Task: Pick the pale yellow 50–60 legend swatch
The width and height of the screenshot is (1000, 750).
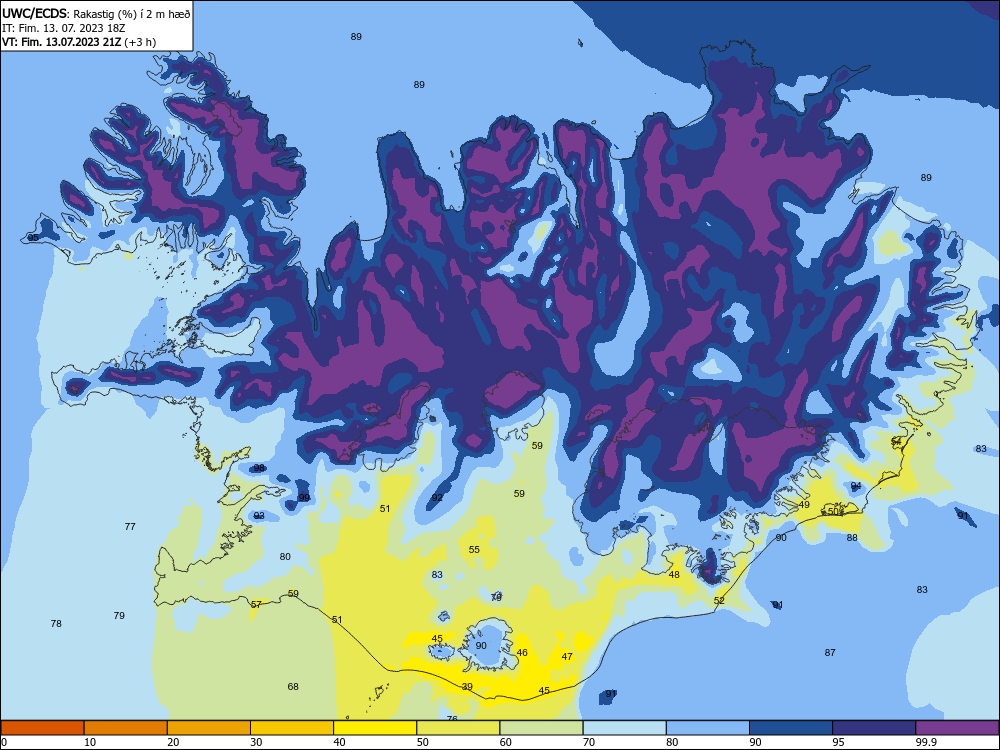Action: click(x=458, y=728)
